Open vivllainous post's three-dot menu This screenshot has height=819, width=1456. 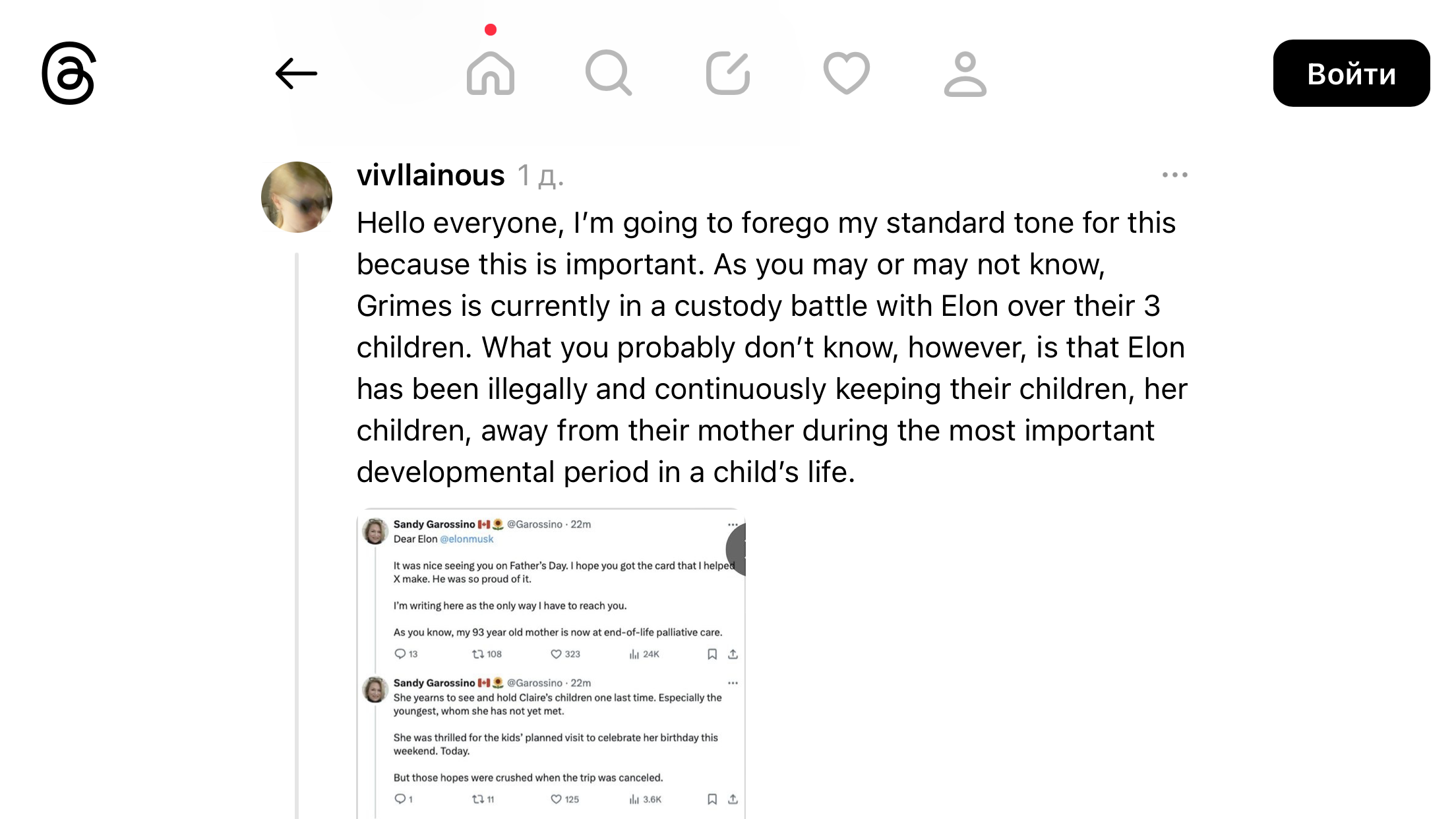coord(1175,175)
